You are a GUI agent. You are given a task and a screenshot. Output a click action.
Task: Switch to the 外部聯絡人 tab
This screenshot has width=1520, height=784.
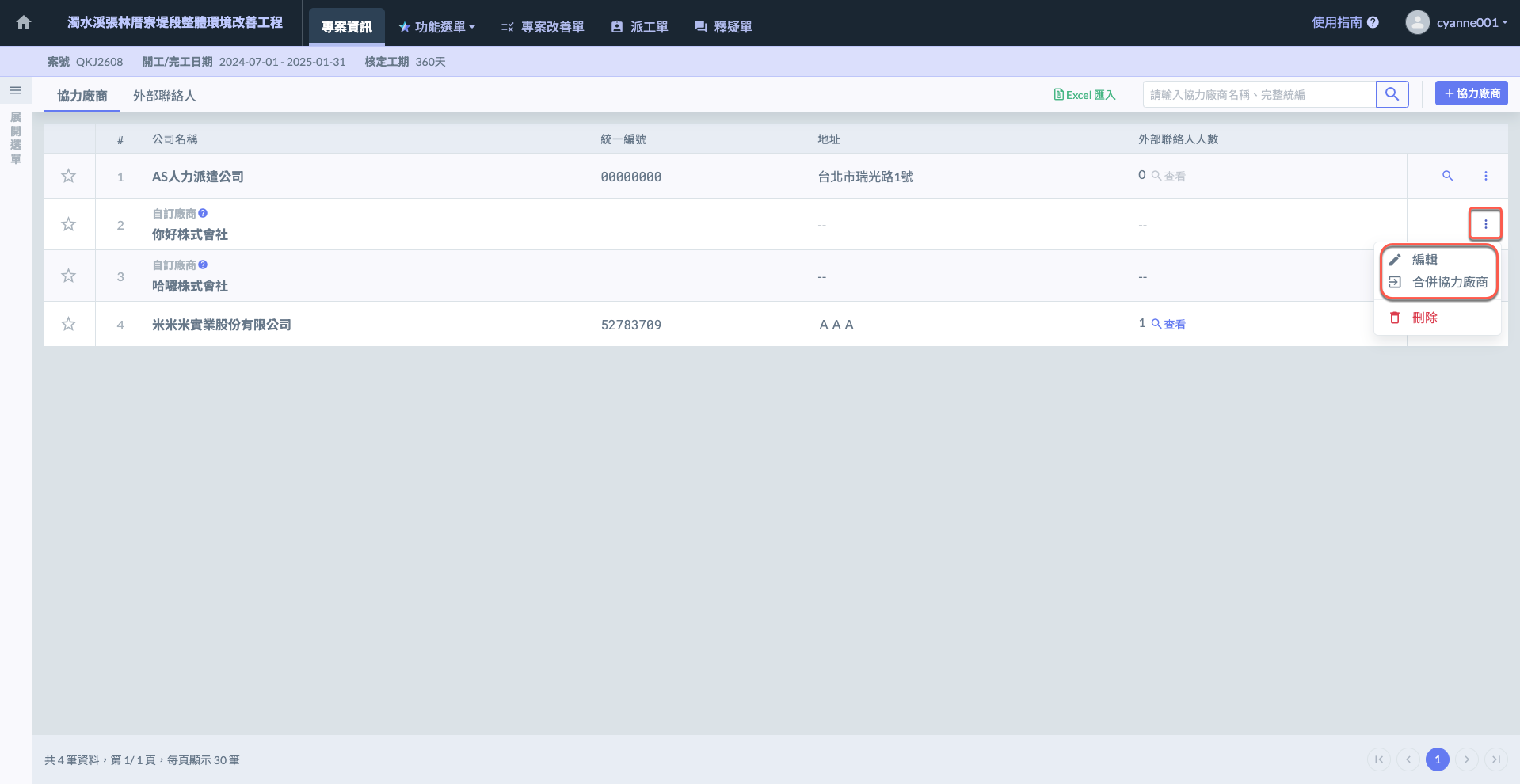point(164,96)
